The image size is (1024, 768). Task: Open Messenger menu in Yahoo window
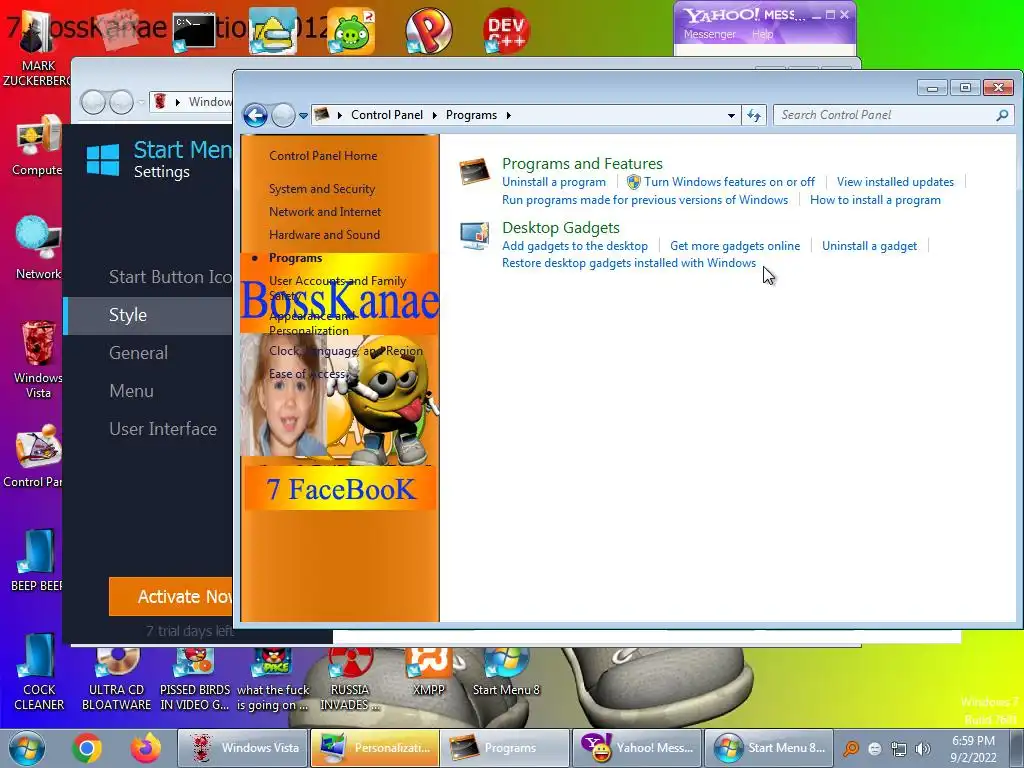pos(709,35)
